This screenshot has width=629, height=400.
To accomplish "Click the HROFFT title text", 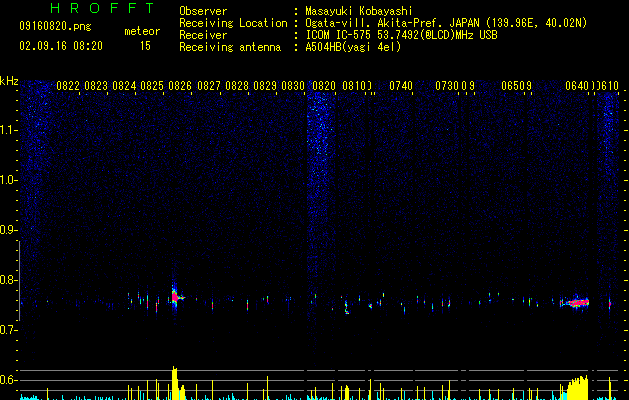I will 103,8.
